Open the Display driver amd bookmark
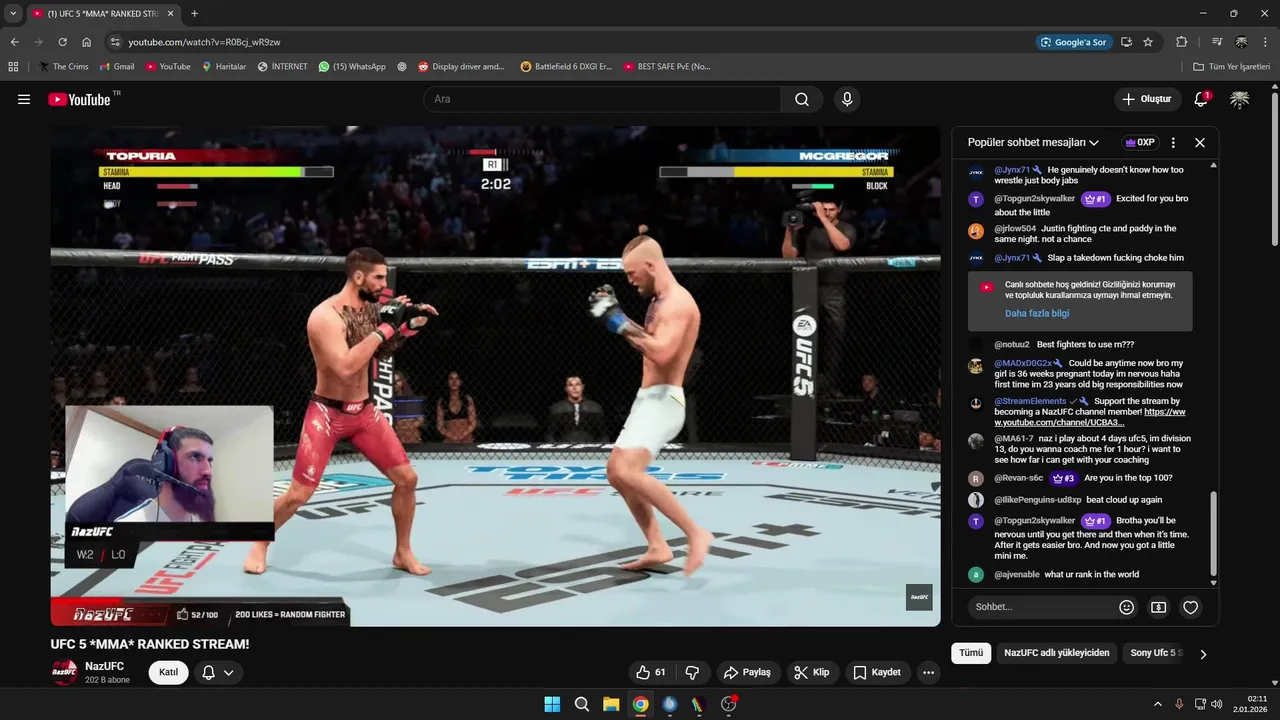The image size is (1280, 720). coord(461,66)
